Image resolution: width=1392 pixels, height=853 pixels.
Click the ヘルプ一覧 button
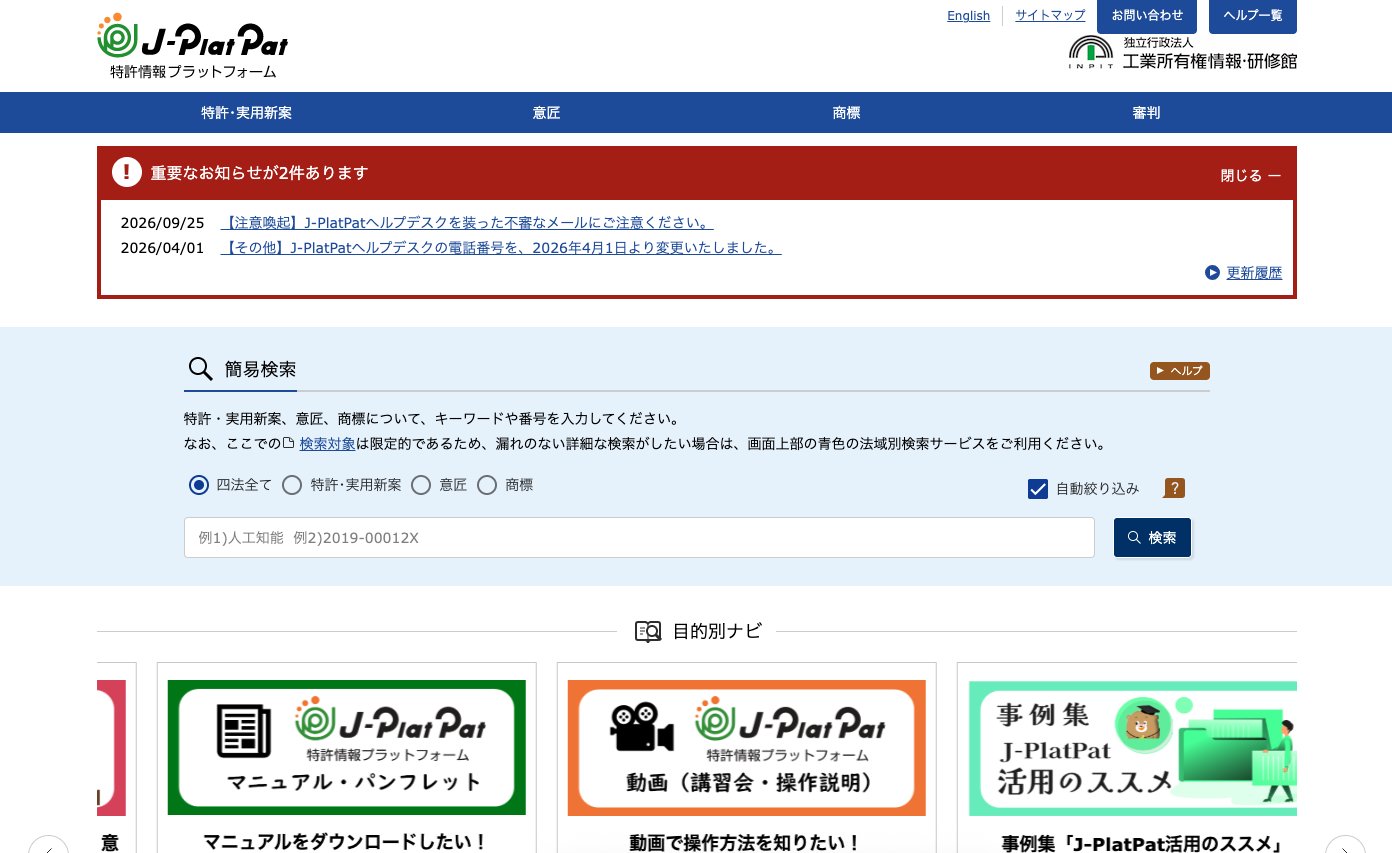coord(1253,16)
